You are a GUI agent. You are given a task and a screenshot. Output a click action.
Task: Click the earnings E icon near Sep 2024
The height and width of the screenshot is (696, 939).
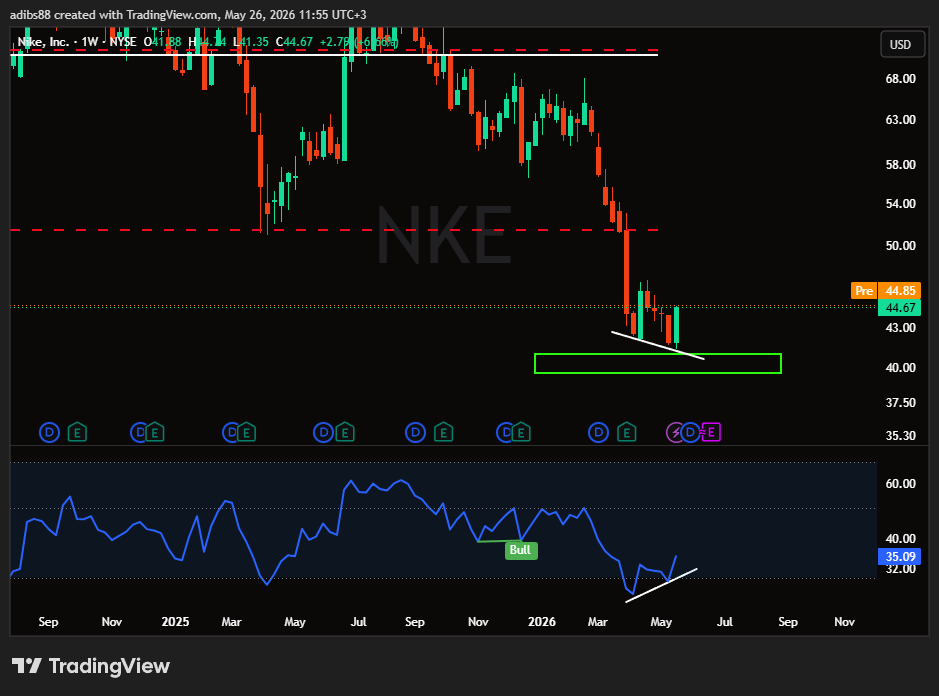77,432
